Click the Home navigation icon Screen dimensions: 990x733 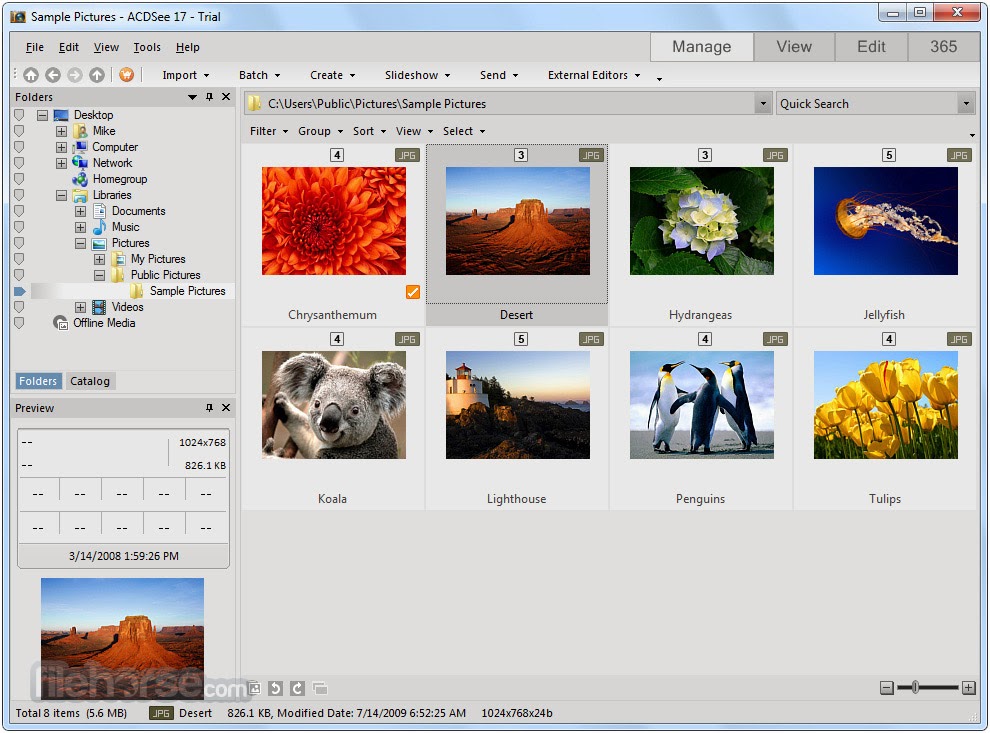pos(31,75)
